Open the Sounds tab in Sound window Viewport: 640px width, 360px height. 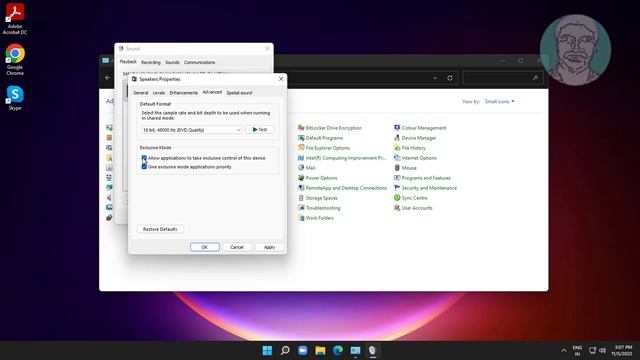(x=172, y=62)
